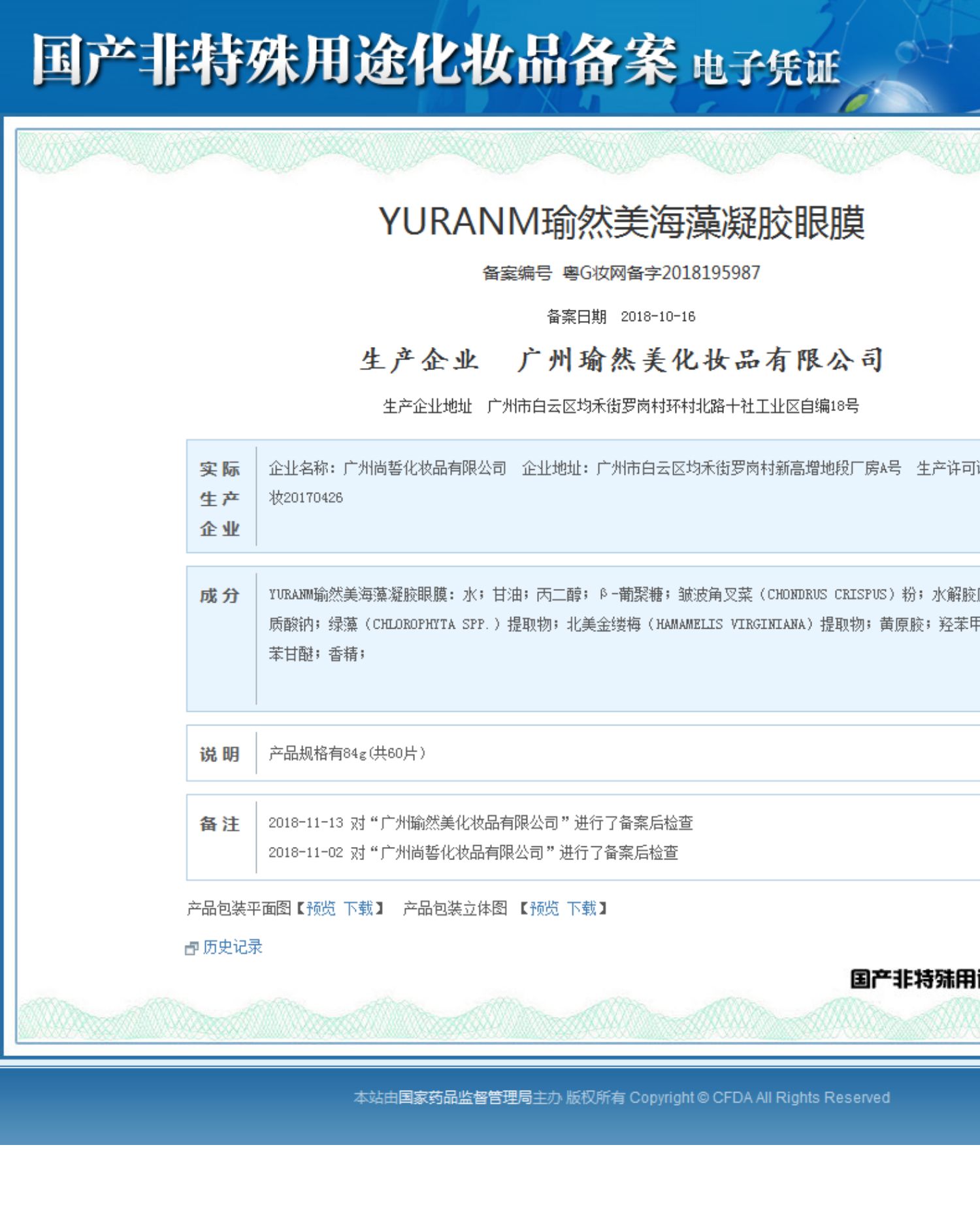
Task: Click the text 企业名称：广州尚皙化妆品有限公司
Action: (387, 468)
